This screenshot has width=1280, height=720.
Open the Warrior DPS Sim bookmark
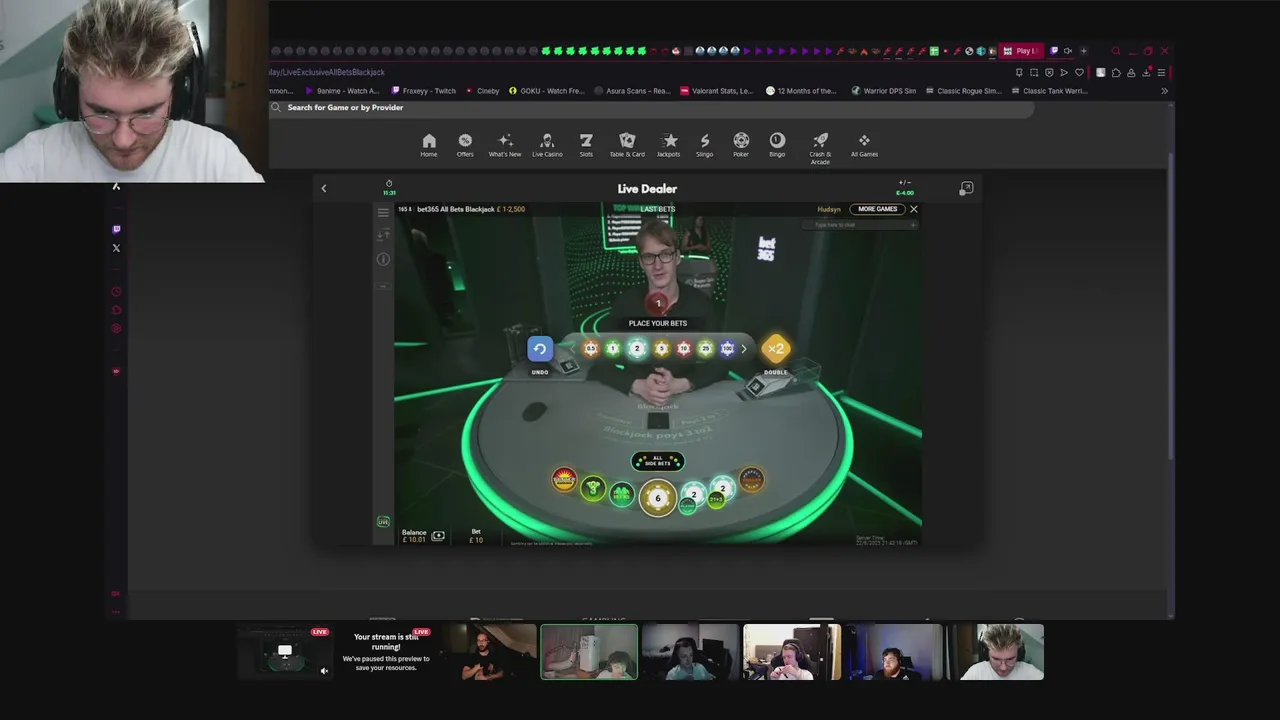pyautogui.click(x=884, y=91)
